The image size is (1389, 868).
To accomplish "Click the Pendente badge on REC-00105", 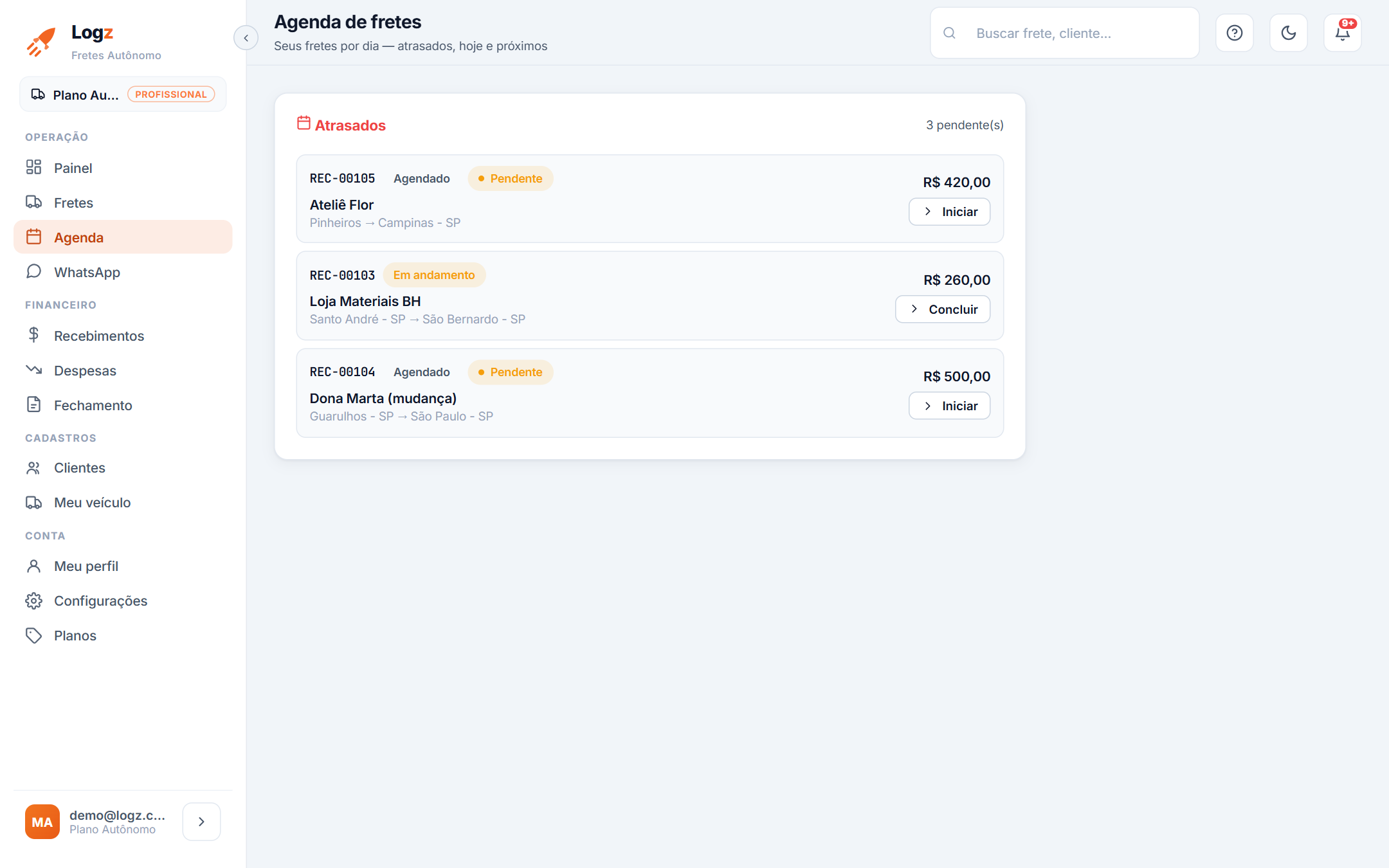I will coord(511,178).
